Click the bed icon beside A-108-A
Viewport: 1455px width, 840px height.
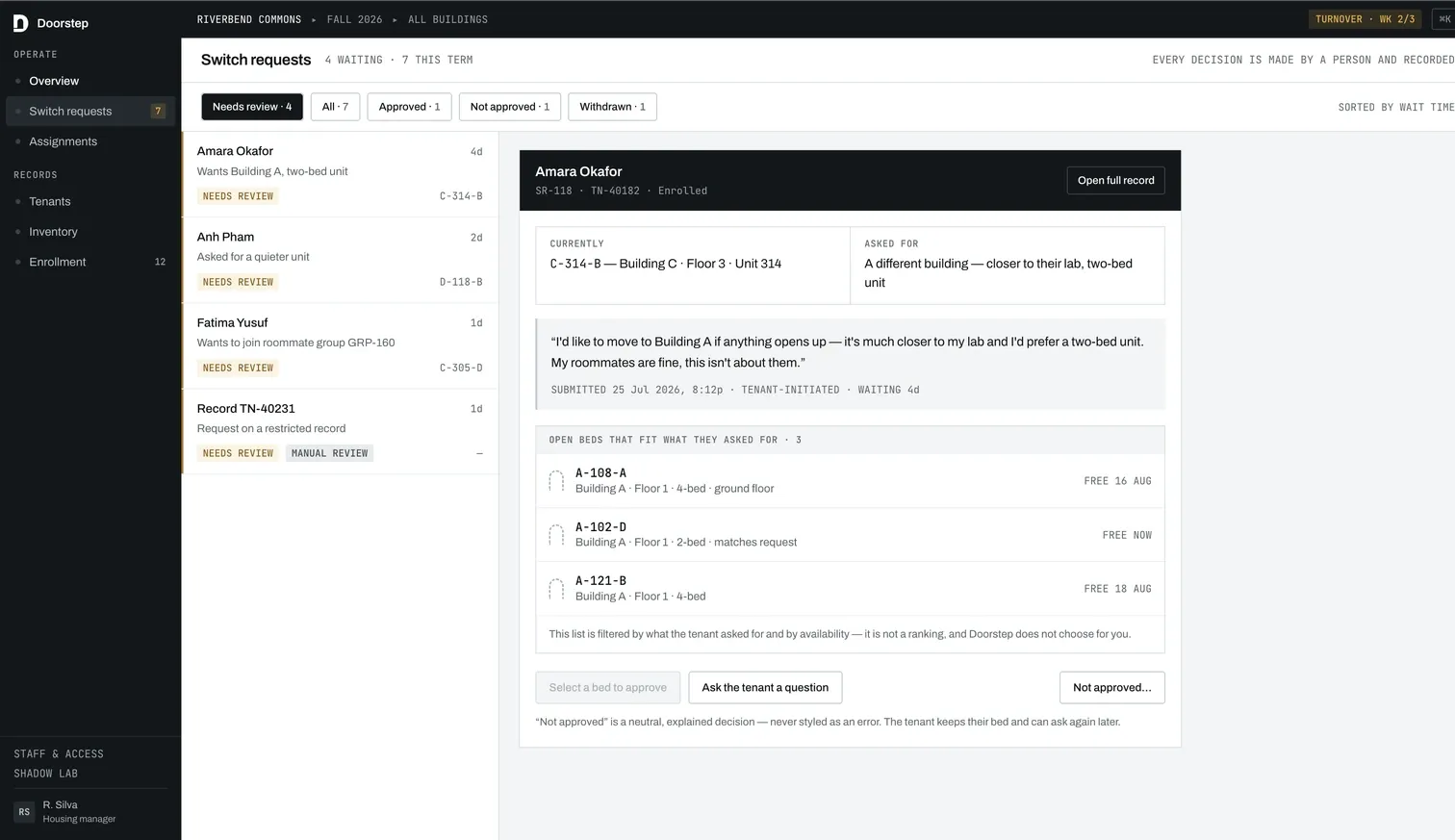click(x=556, y=481)
